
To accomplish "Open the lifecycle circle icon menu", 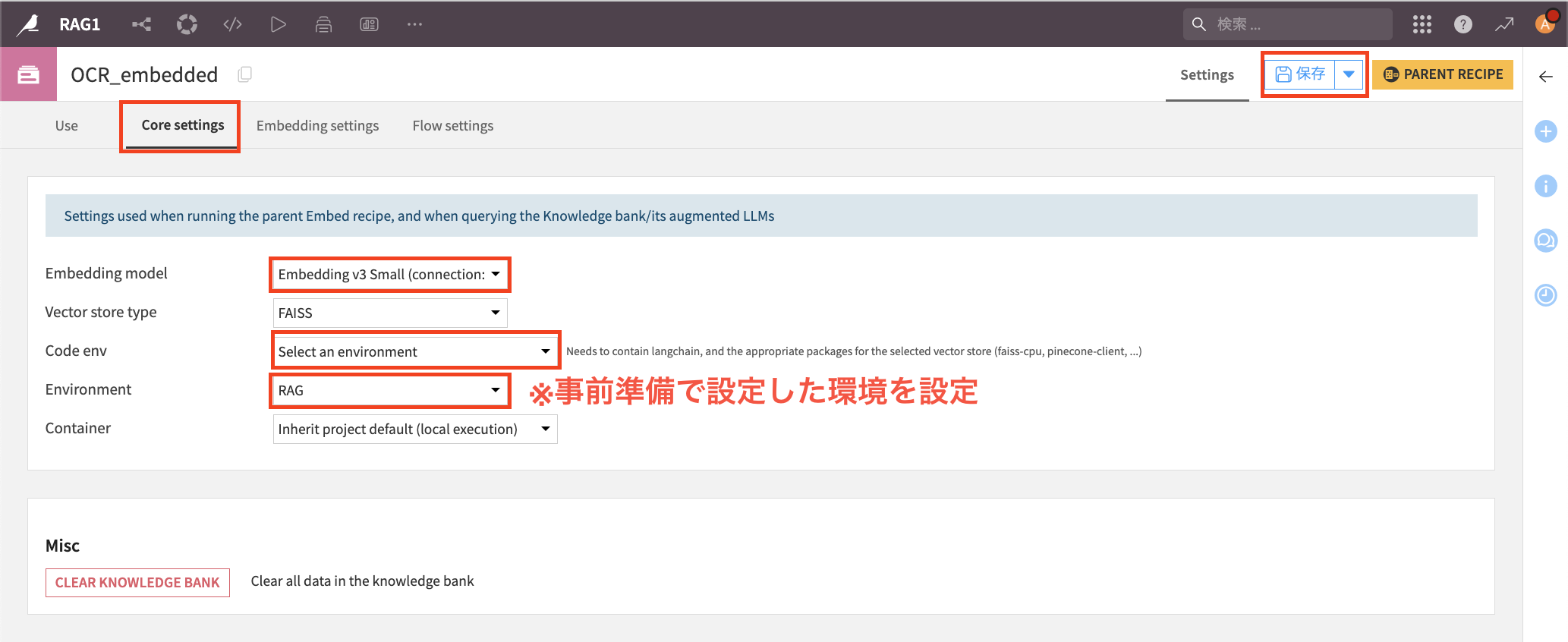I will click(x=187, y=24).
